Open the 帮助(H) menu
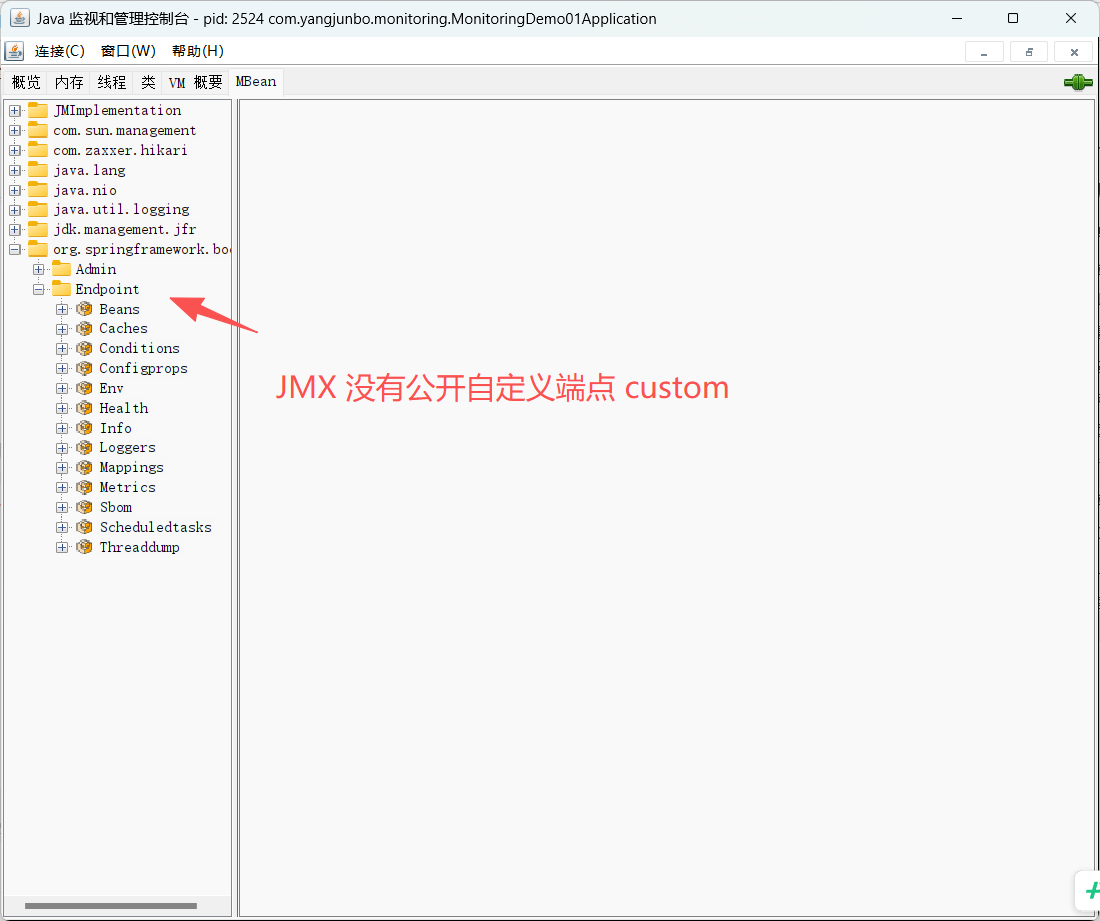This screenshot has height=921, width=1100. coord(198,51)
